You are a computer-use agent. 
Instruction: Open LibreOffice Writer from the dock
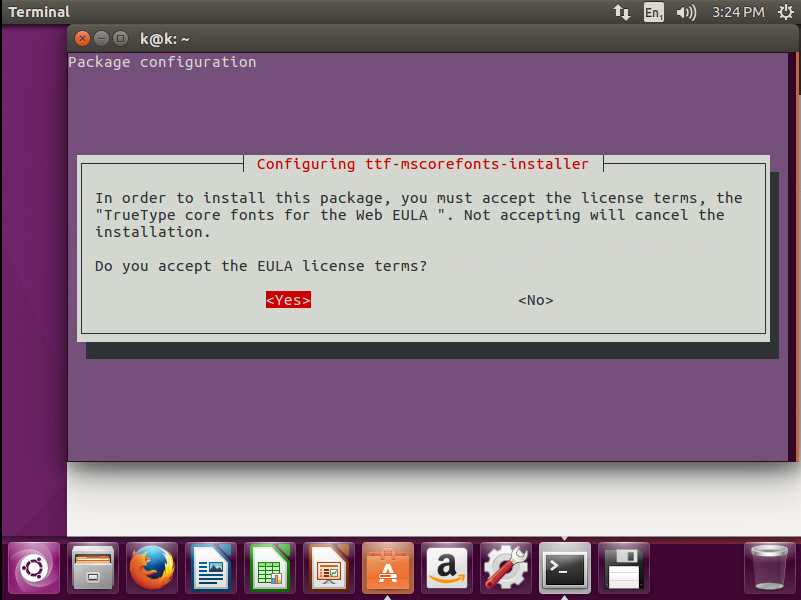[x=211, y=567]
